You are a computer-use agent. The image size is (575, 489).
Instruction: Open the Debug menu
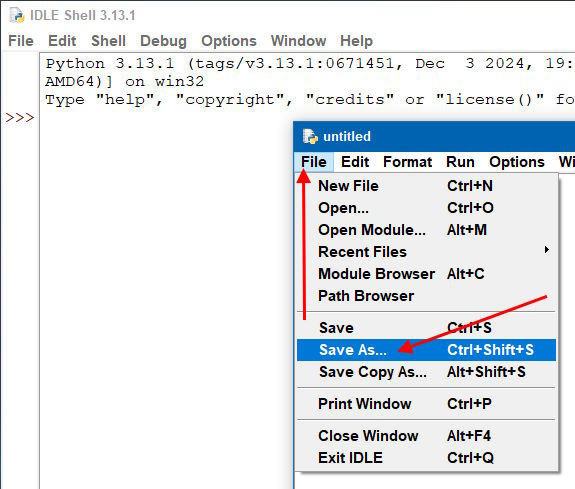(164, 41)
